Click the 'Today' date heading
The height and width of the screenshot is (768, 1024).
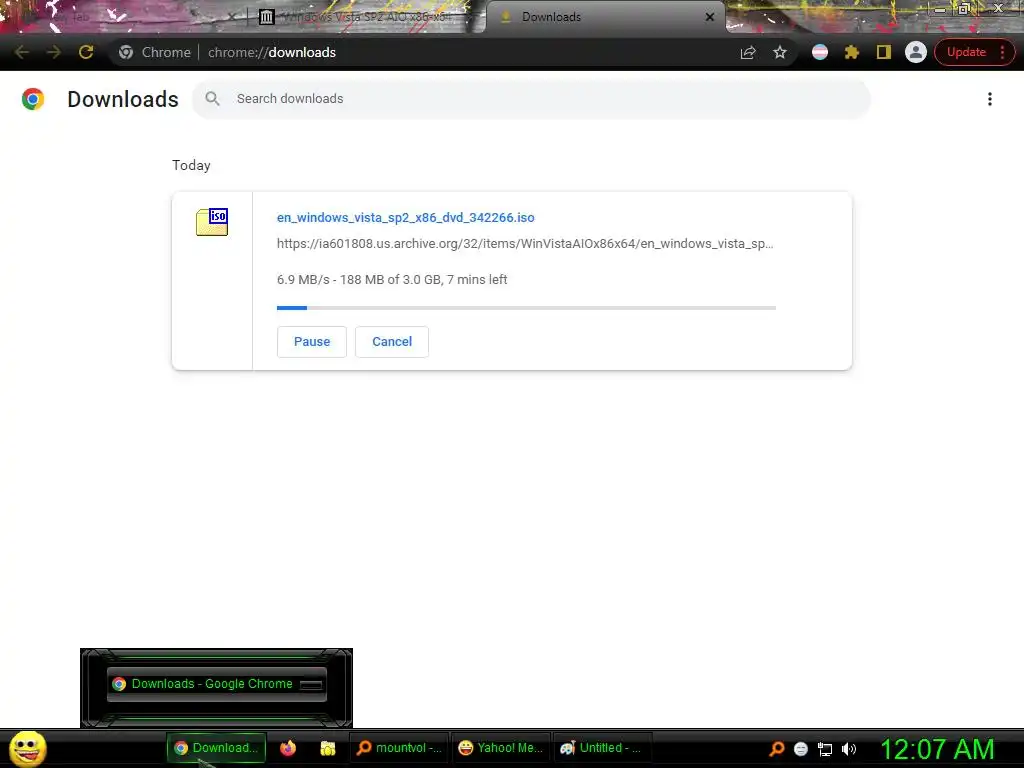(191, 165)
